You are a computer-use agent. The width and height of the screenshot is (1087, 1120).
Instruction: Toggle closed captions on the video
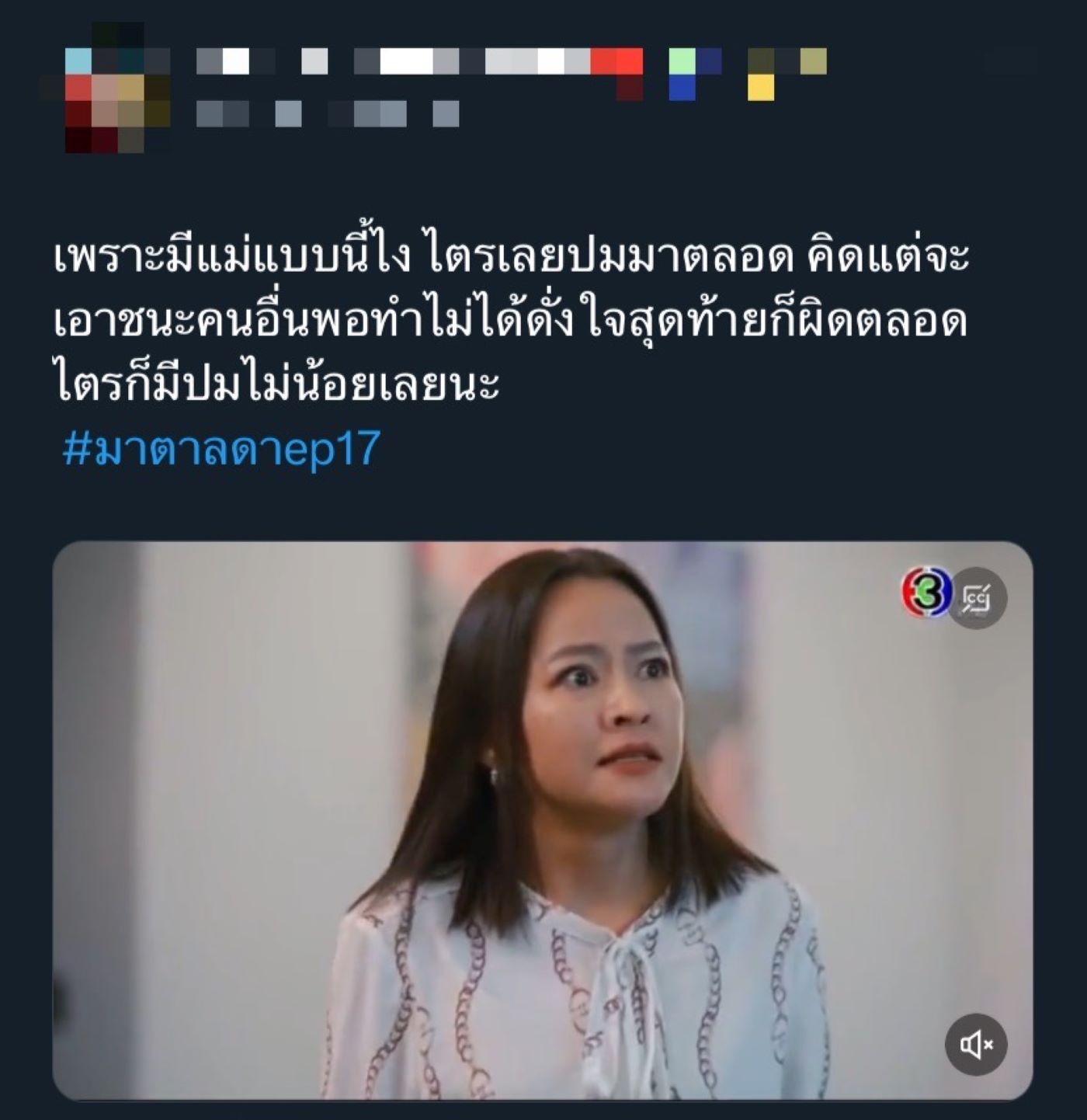pyautogui.click(x=976, y=598)
